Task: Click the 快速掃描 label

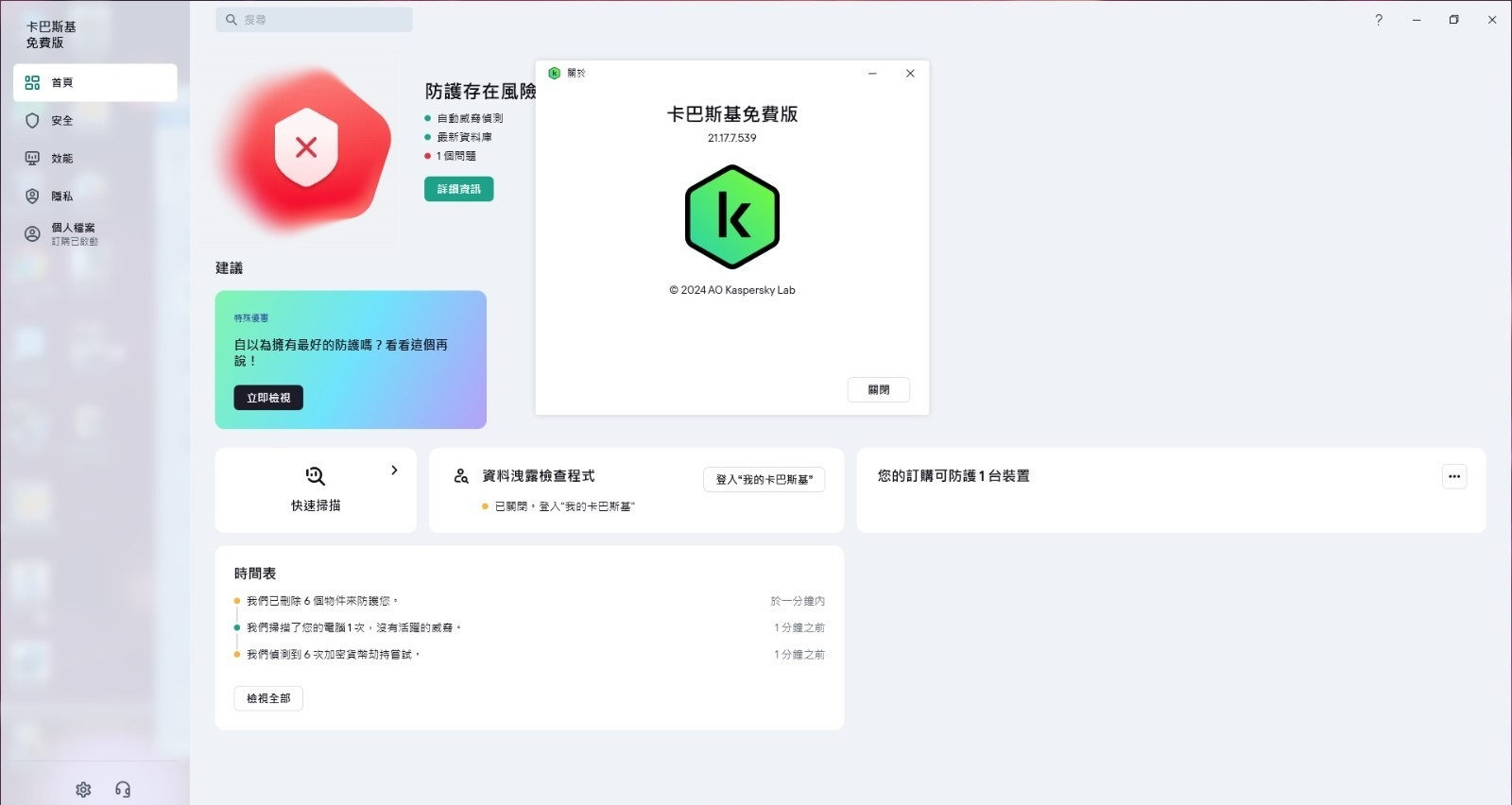Action: 316,505
